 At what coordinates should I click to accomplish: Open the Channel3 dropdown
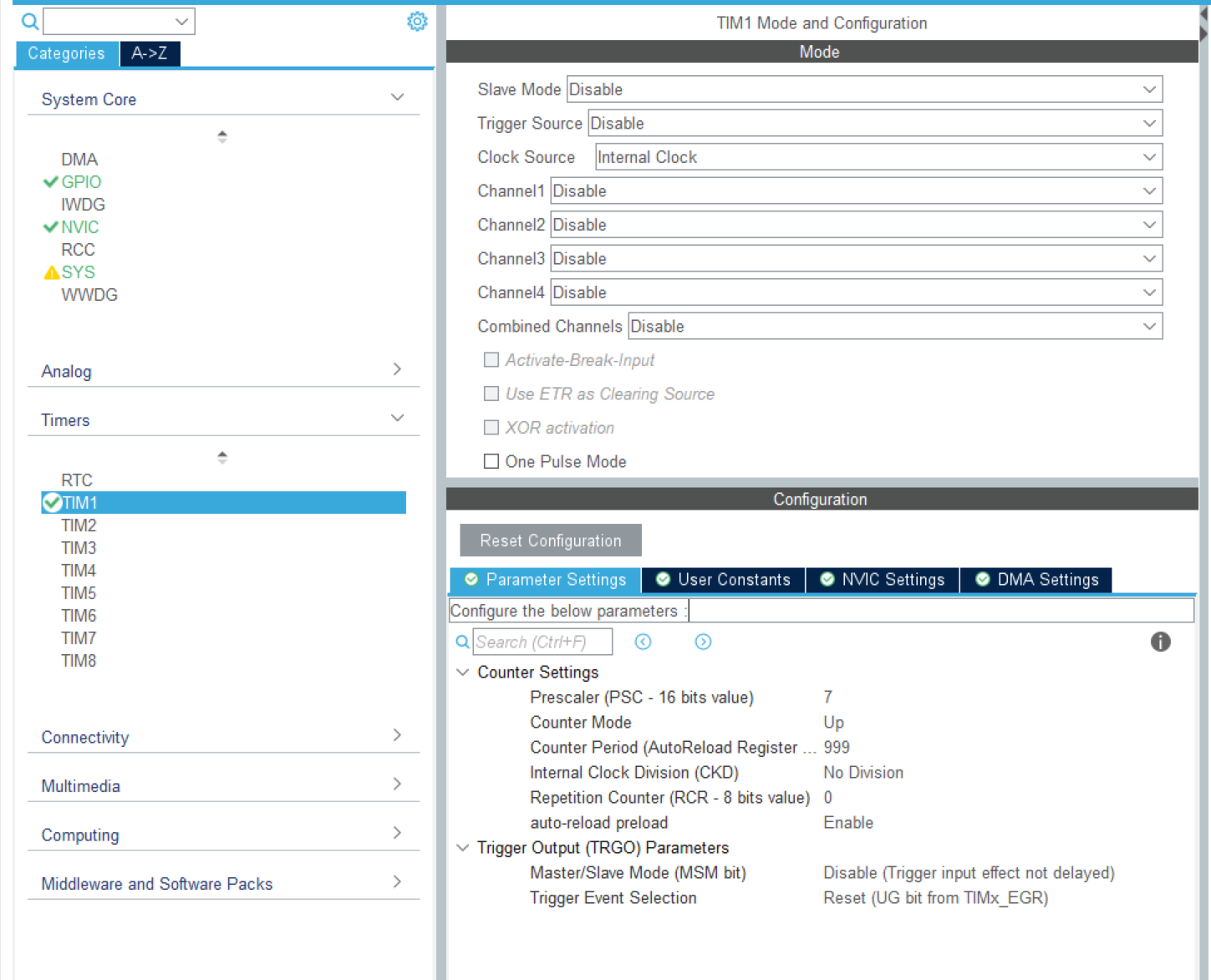point(857,258)
